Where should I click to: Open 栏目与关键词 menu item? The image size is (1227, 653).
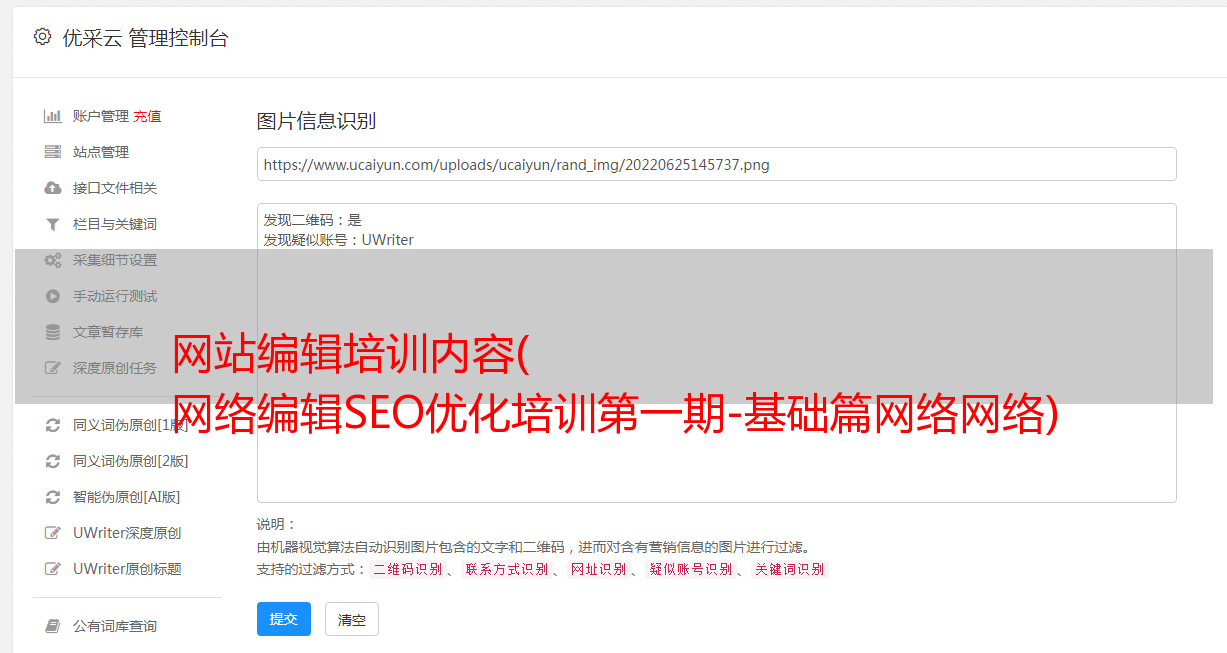pyautogui.click(x=115, y=224)
